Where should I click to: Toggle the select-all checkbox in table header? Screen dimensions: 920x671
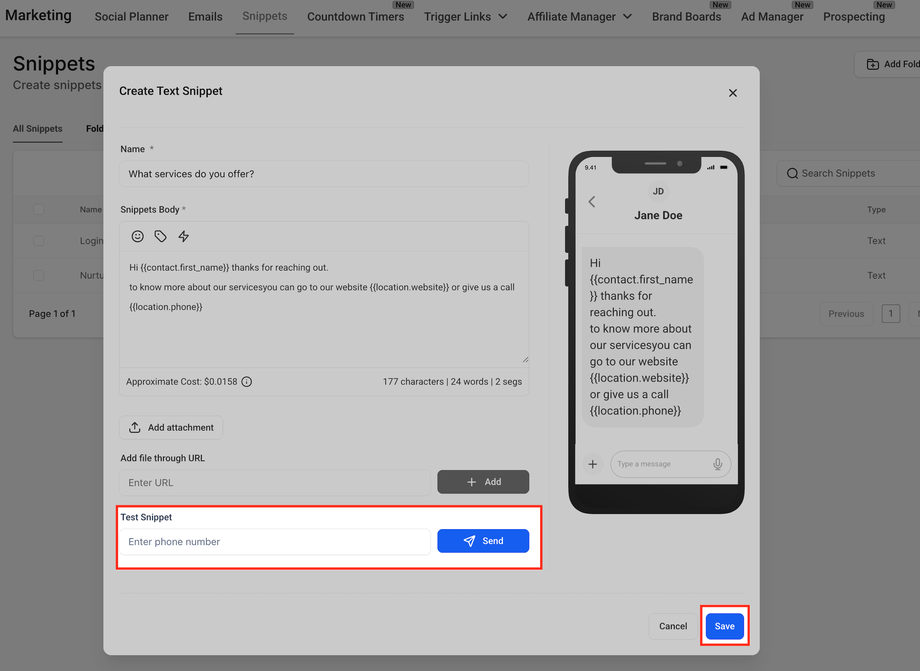[x=39, y=209]
